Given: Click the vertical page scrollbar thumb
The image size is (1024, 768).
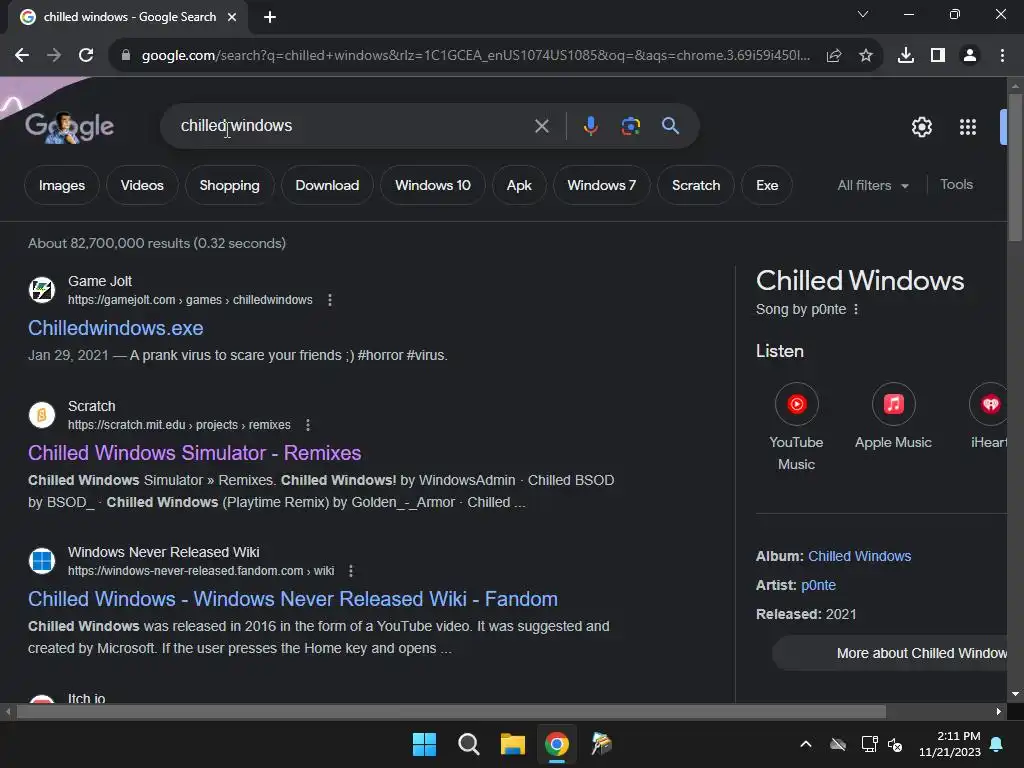Looking at the screenshot, I should click(x=1015, y=168).
